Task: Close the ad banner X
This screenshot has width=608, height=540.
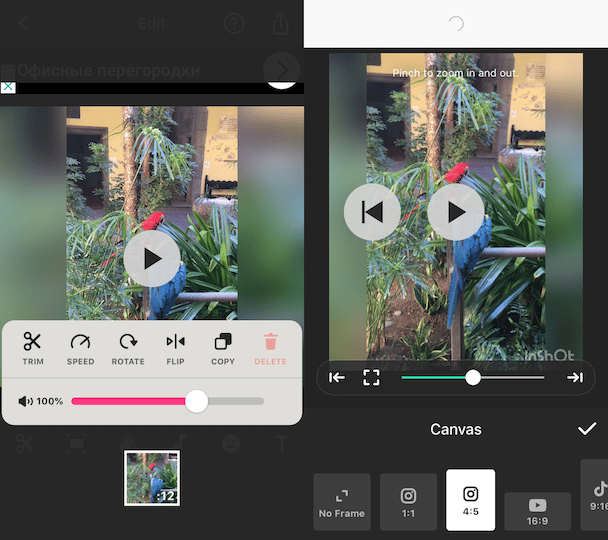Action: click(x=8, y=87)
